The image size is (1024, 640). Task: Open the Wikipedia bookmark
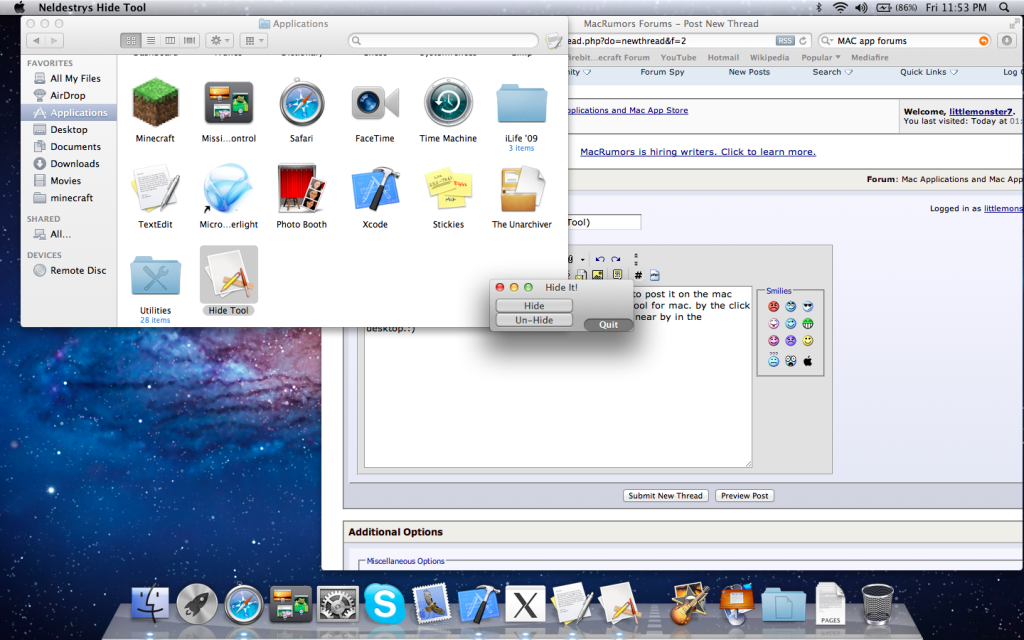pos(769,57)
